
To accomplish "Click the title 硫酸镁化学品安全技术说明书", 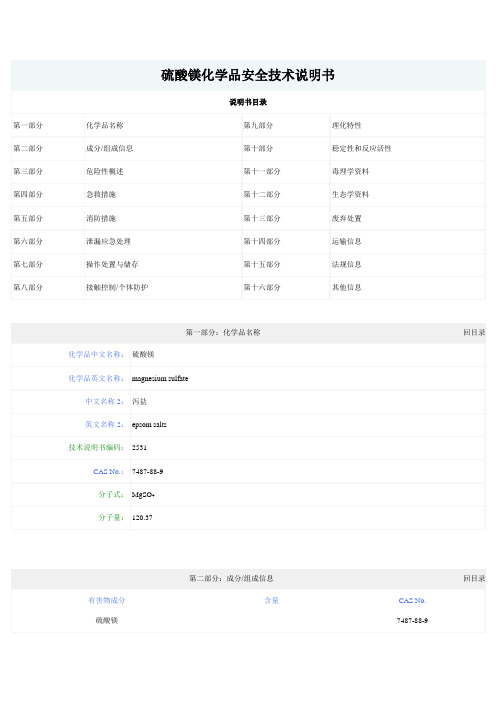I will point(248,75).
